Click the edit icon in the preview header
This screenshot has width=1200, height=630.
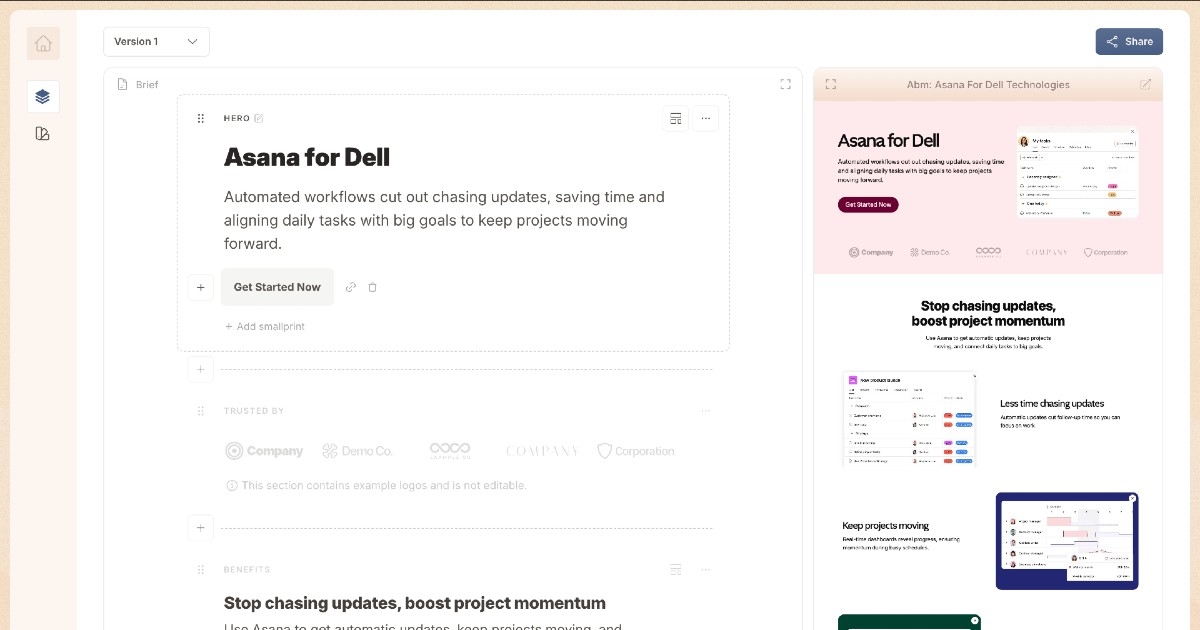pyautogui.click(x=1145, y=85)
